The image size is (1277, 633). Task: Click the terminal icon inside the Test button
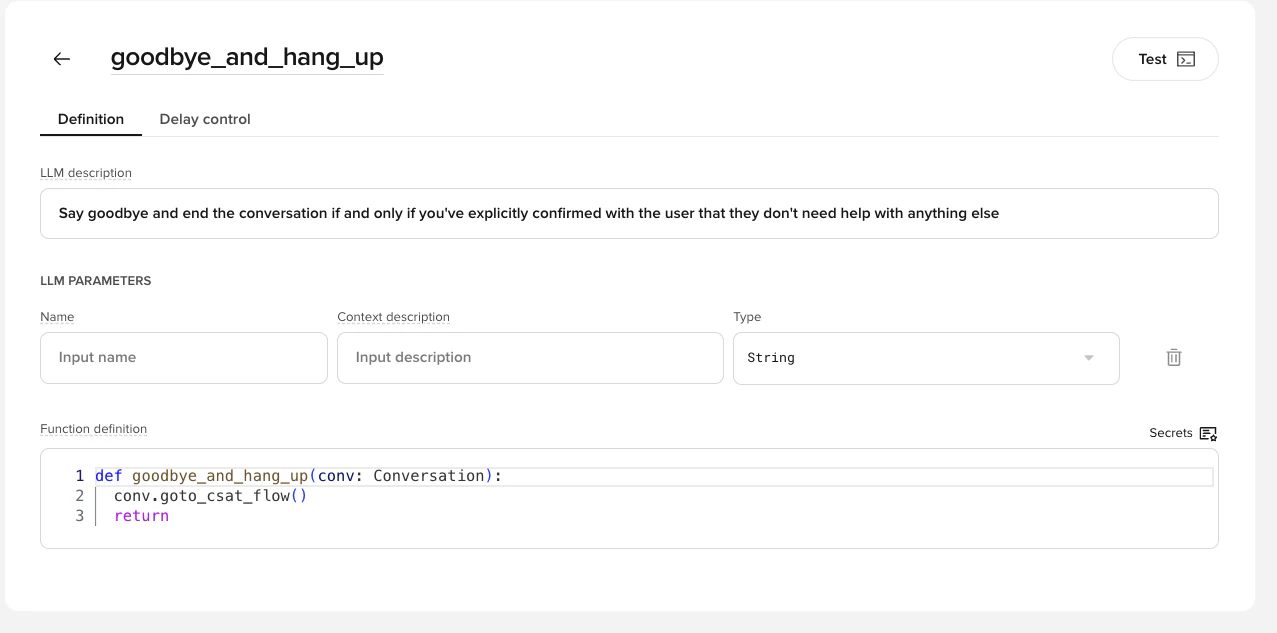[x=1184, y=59]
